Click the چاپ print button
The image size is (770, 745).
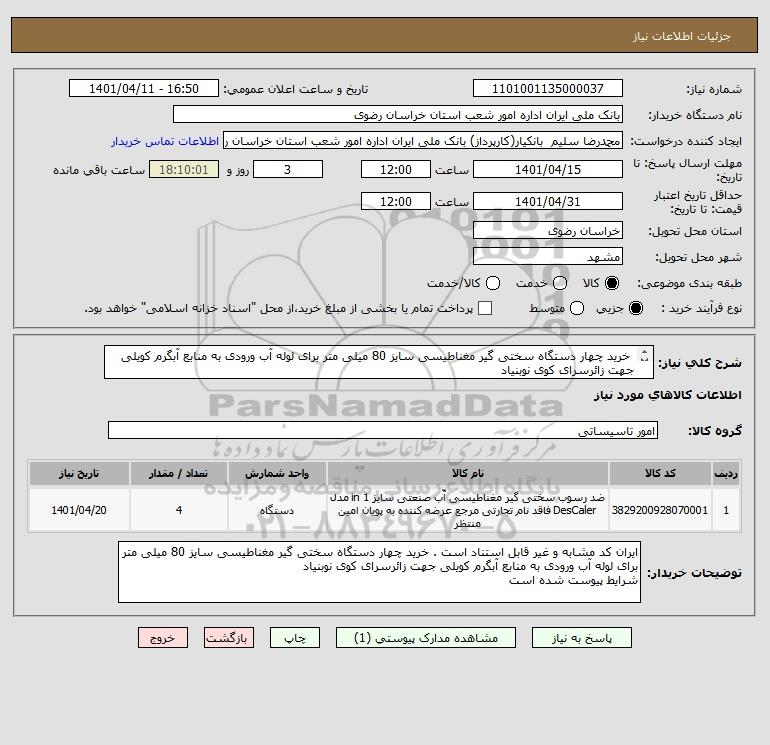(295, 638)
